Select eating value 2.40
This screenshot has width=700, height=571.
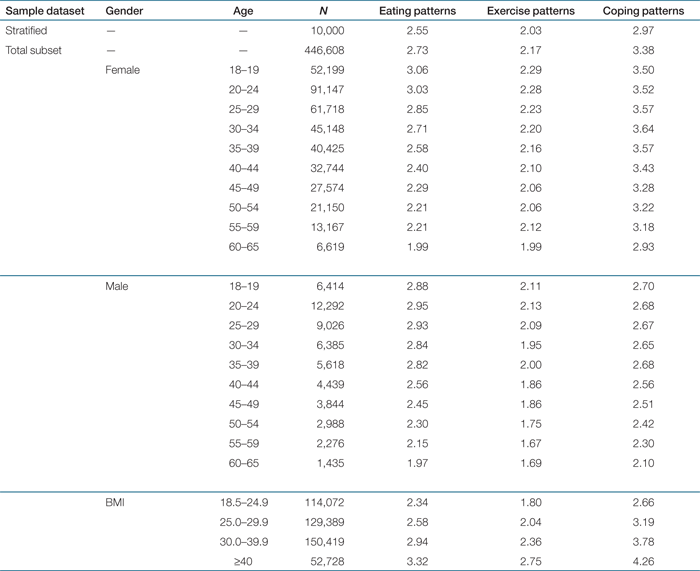(x=417, y=168)
